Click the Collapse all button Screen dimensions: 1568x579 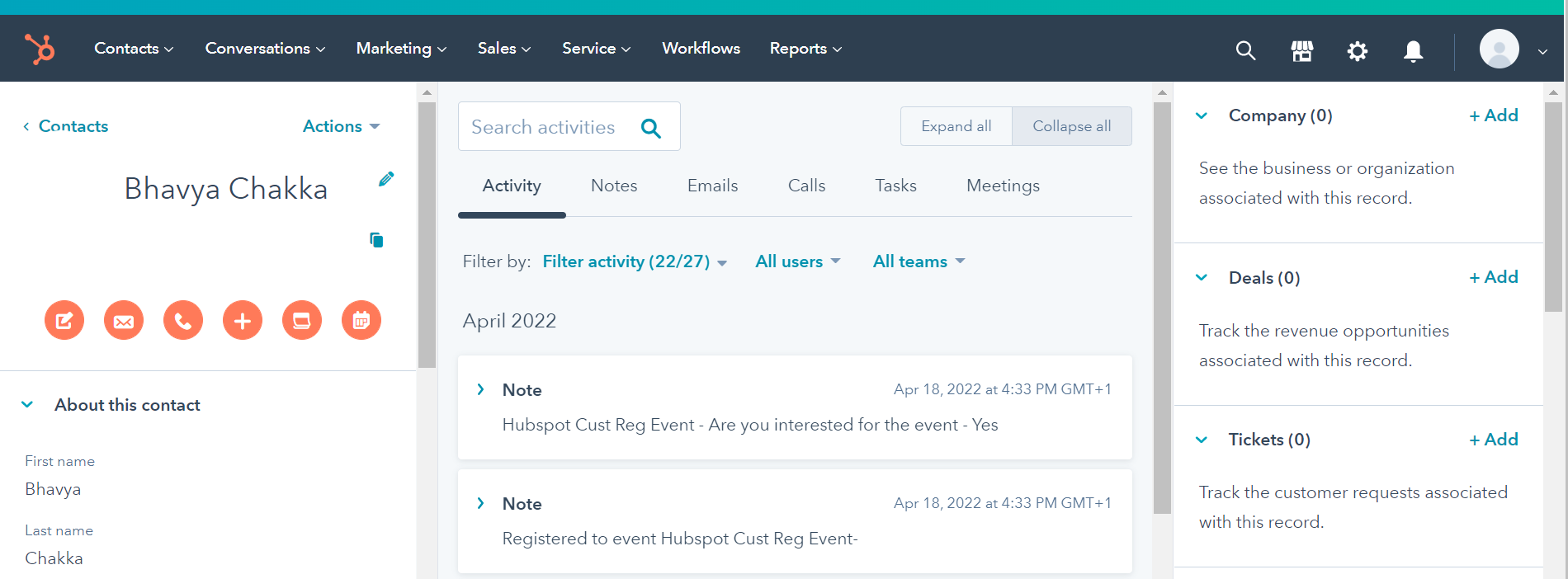tap(1072, 126)
